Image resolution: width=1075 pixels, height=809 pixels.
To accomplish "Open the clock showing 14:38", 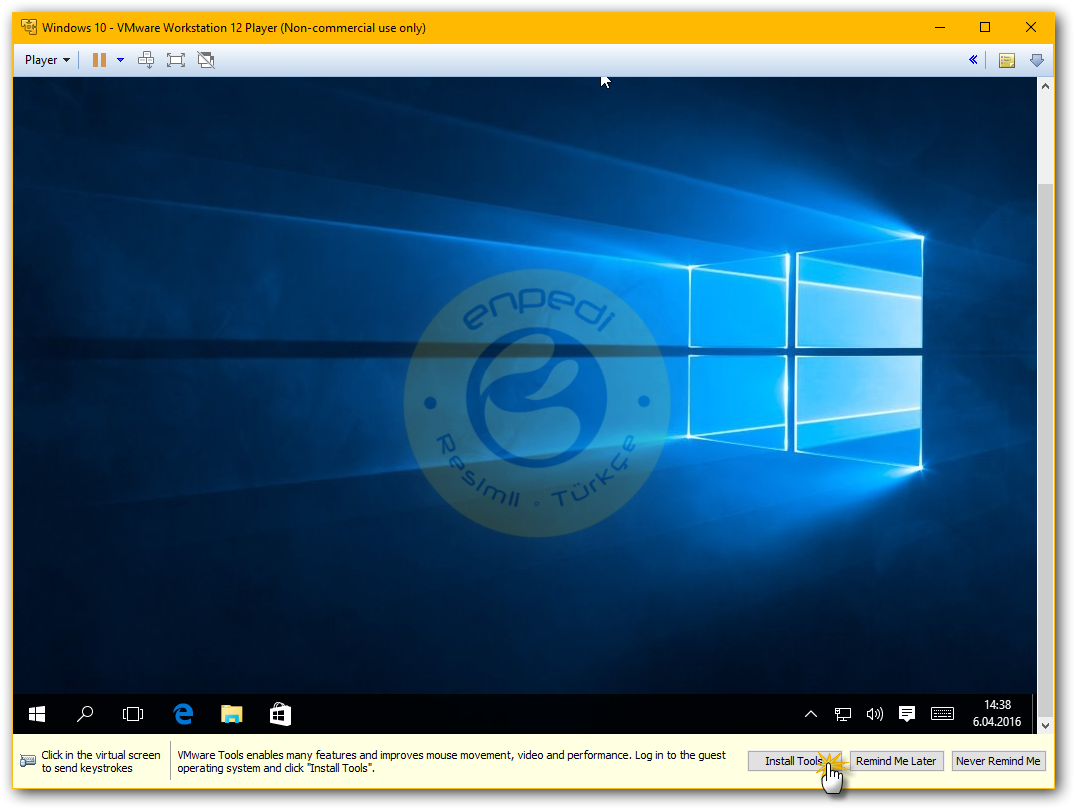I will (997, 714).
